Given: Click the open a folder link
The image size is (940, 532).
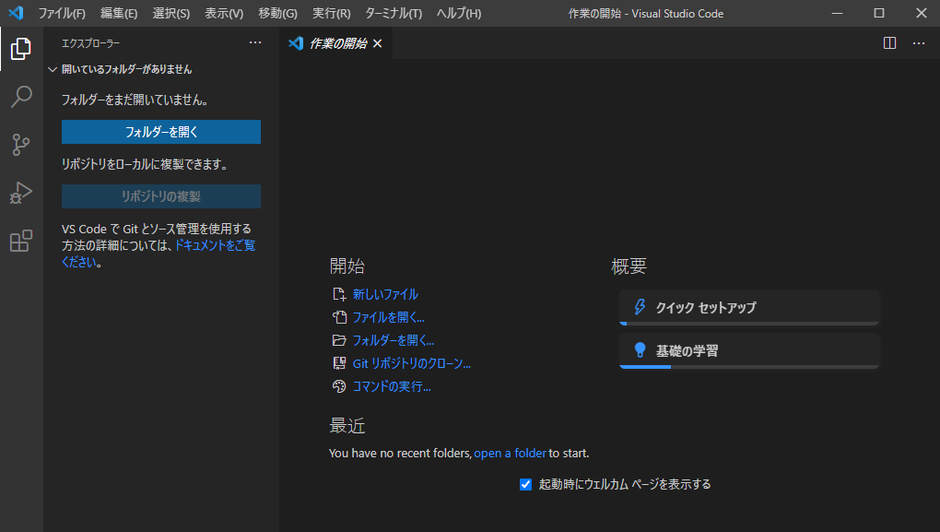Looking at the screenshot, I should 510,453.
